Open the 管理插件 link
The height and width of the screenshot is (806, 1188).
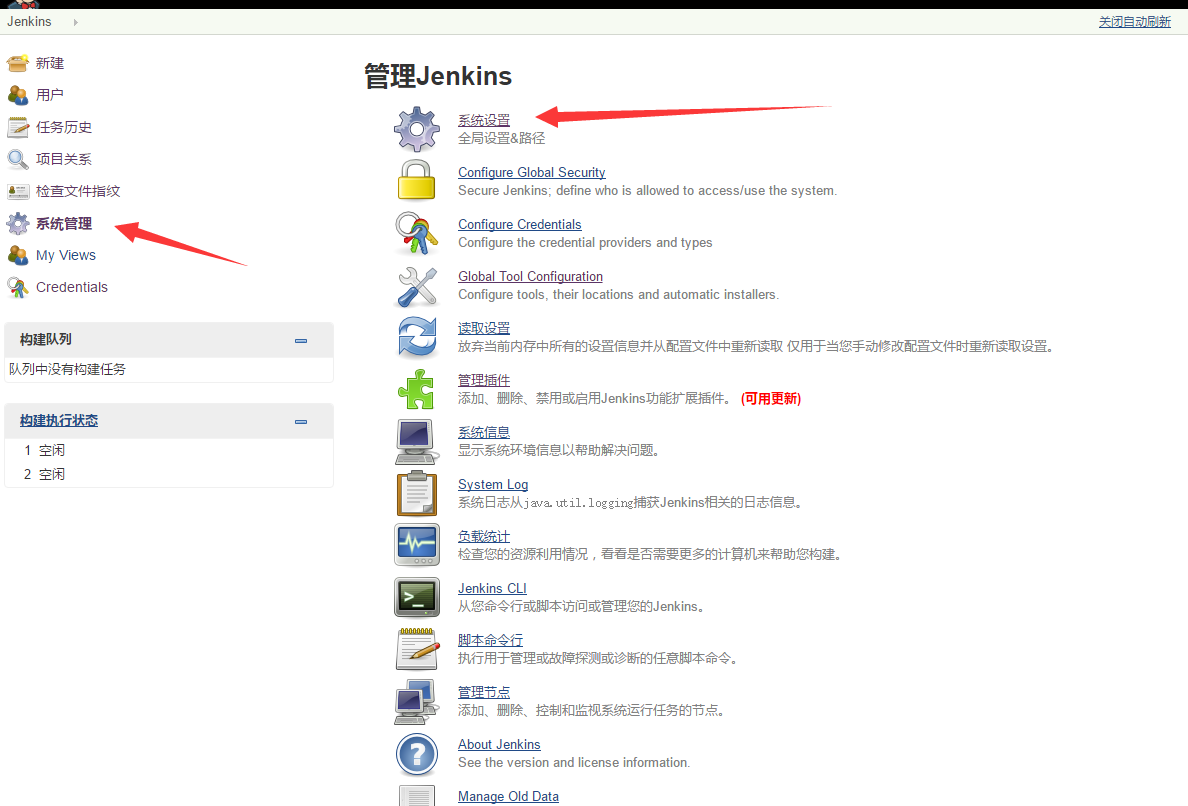point(484,380)
